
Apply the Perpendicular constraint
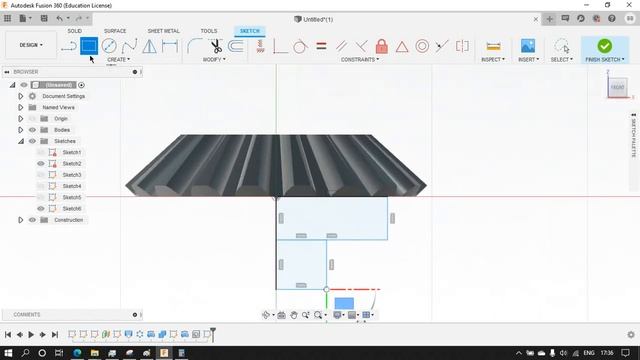point(361,46)
